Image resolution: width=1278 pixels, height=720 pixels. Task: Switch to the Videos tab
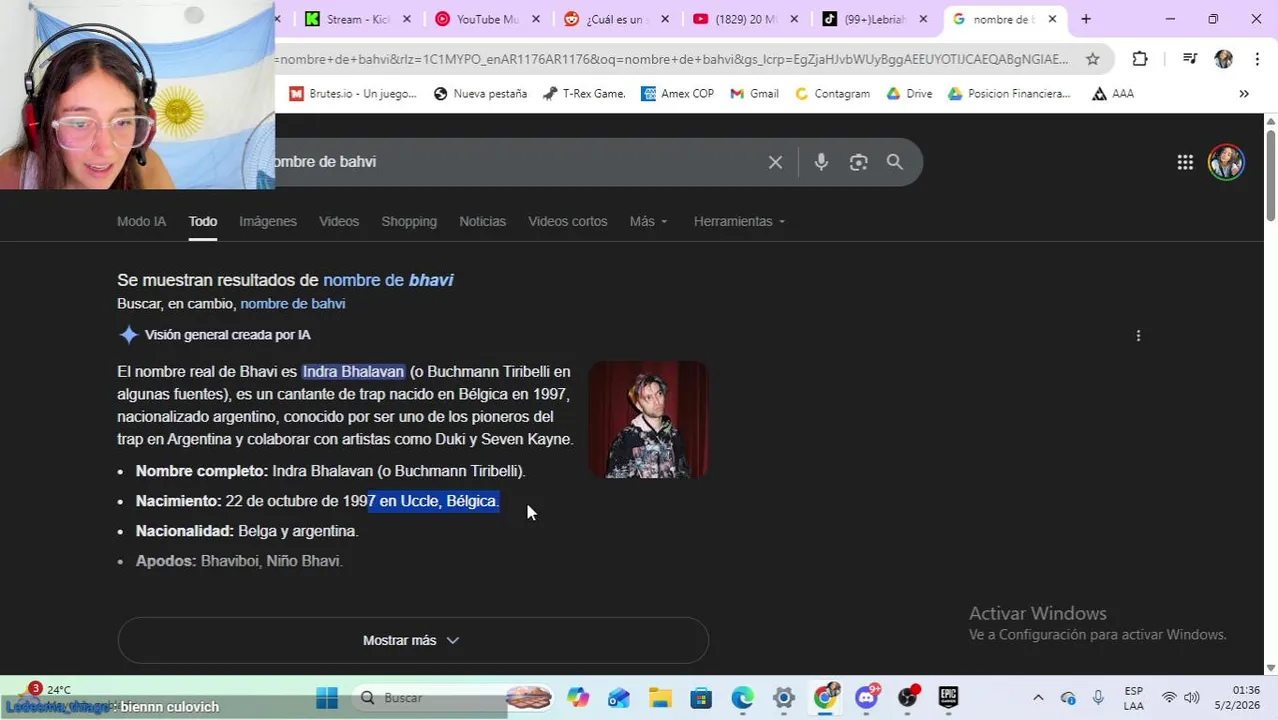(x=339, y=221)
